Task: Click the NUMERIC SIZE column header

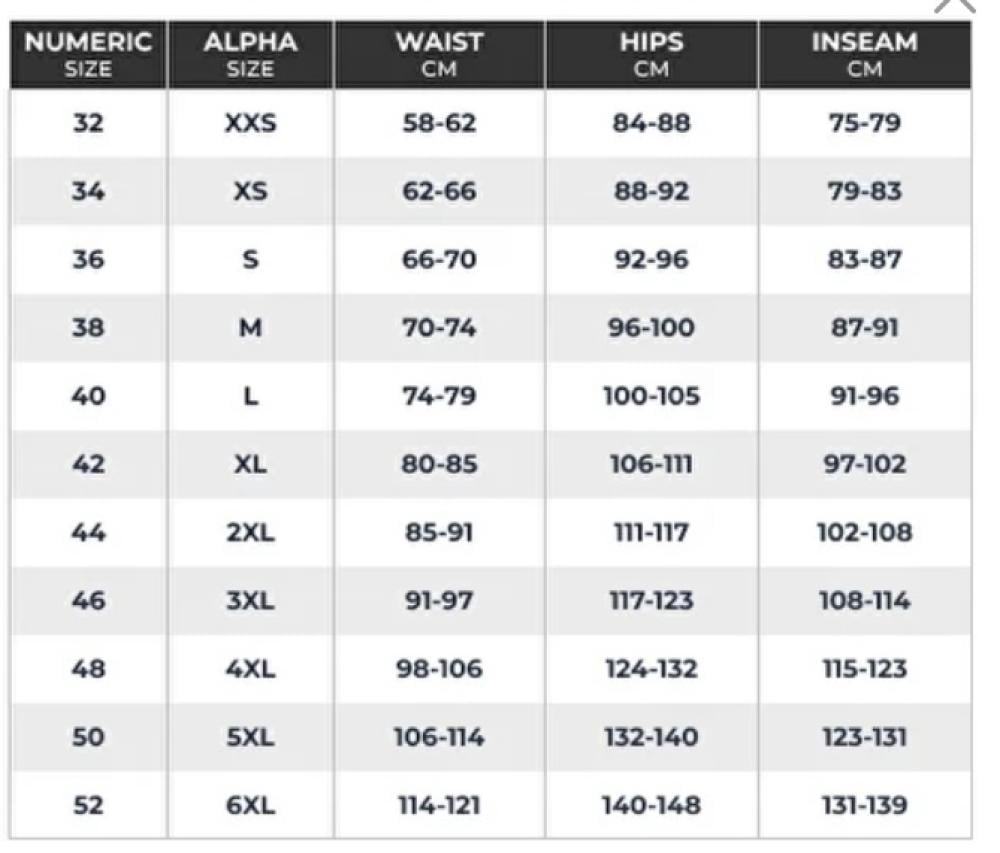Action: click(88, 55)
